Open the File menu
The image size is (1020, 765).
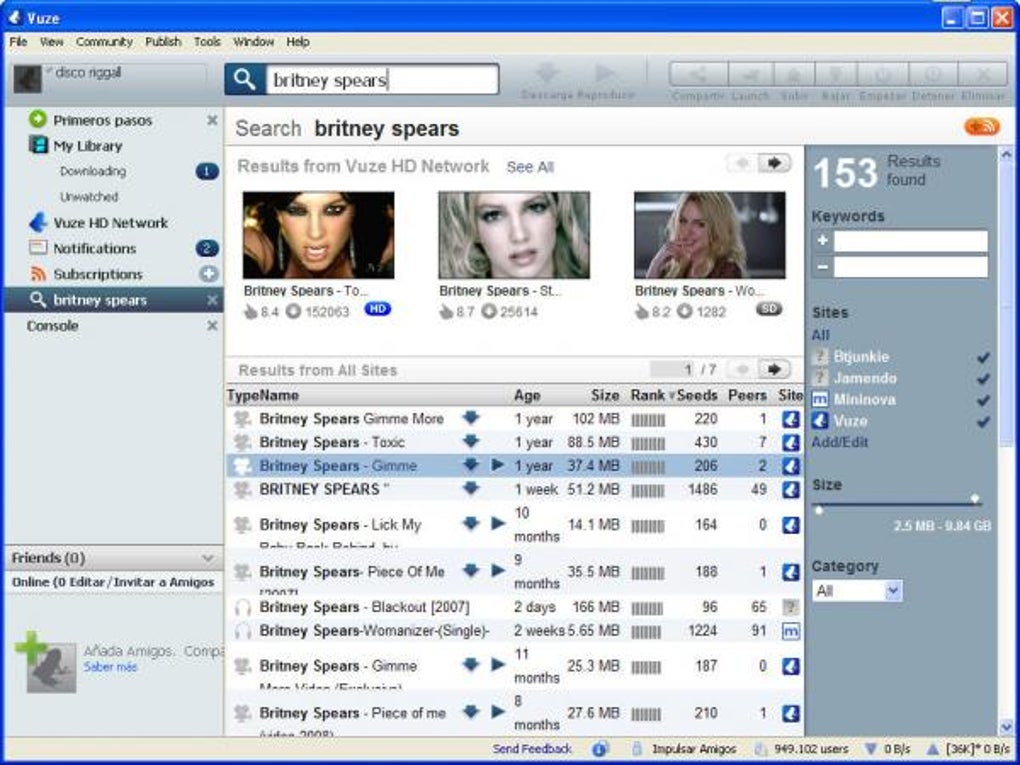[18, 42]
